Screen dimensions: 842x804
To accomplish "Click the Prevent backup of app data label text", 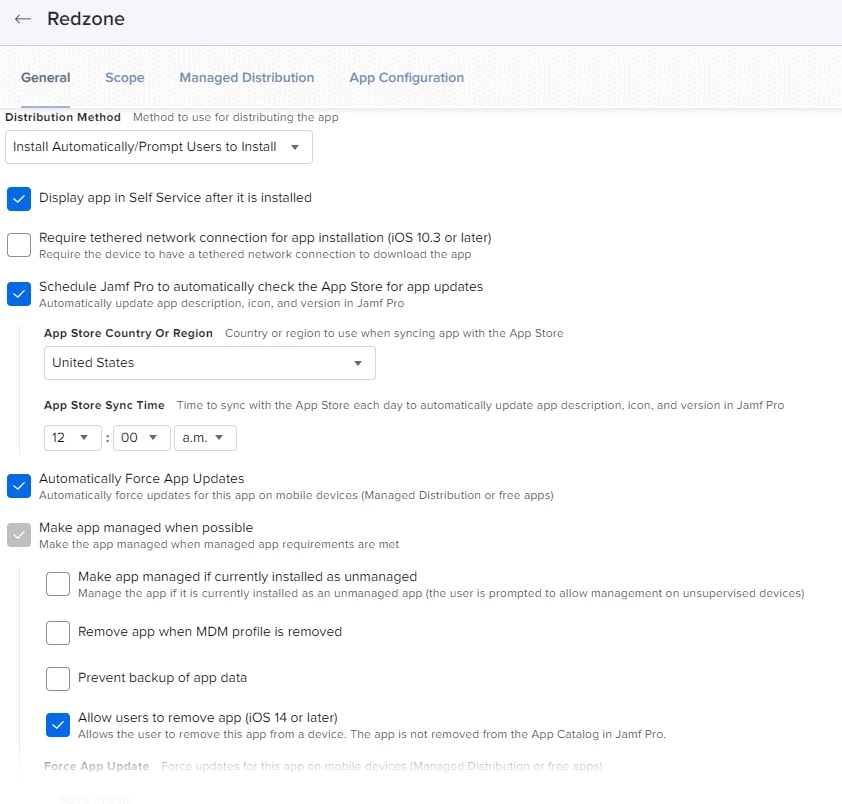I will [162, 678].
